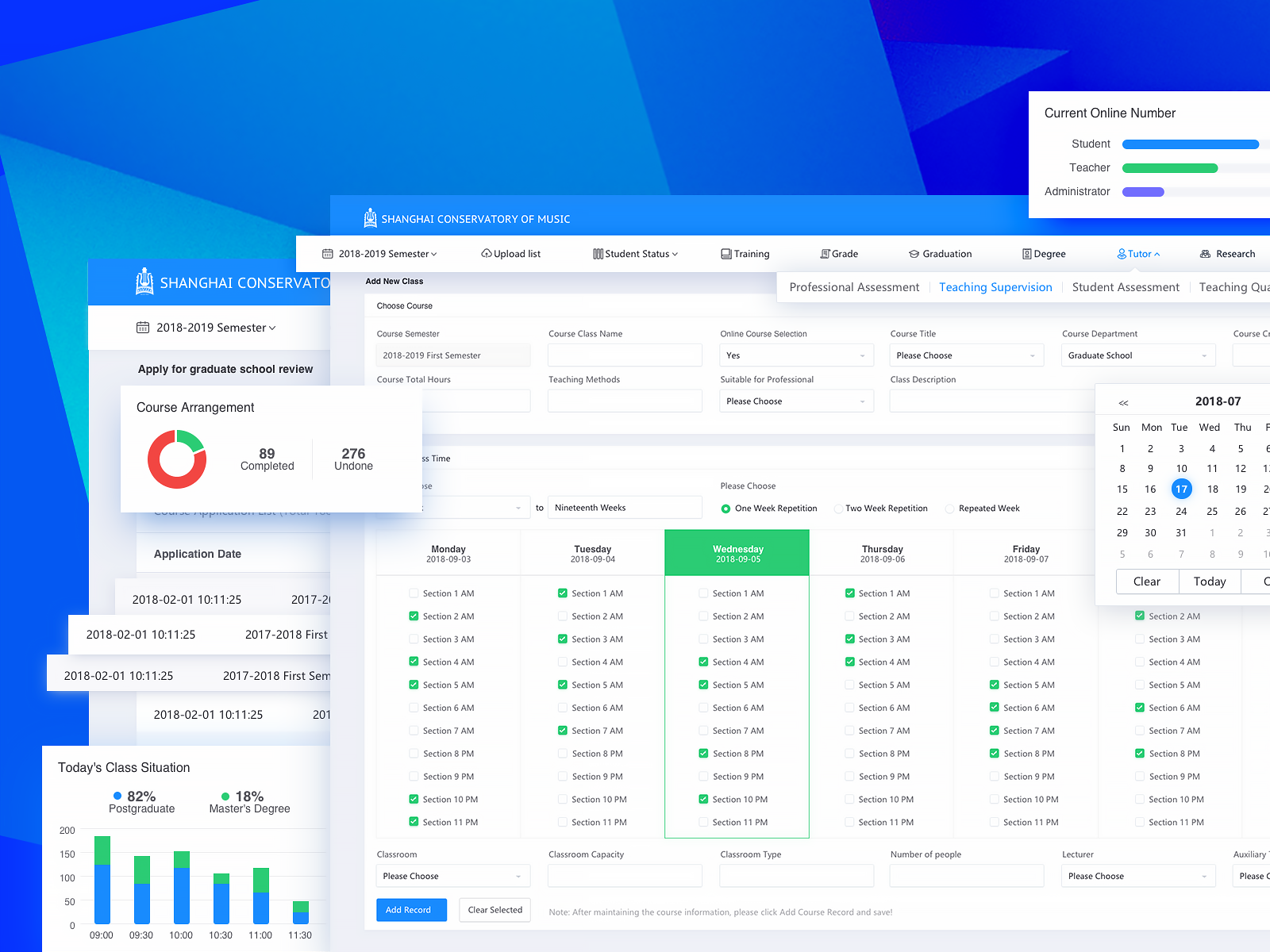The image size is (1270, 952).
Task: Select the Student Assessment tab
Action: pos(1125,286)
